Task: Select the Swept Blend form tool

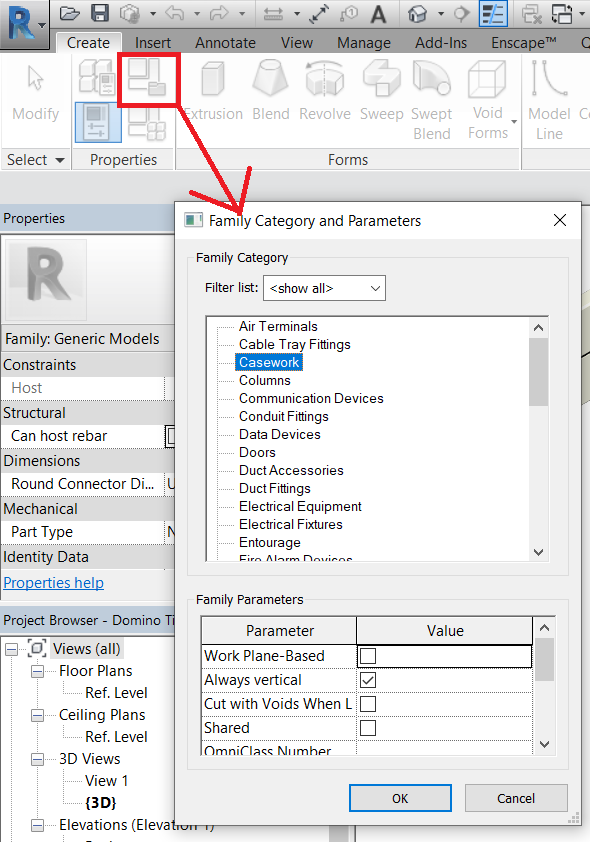Action: click(432, 100)
